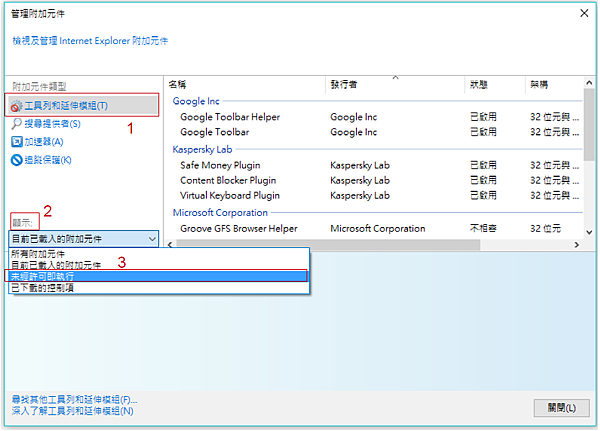Click the 搜尋提供者 magnifier icon

(x=16, y=124)
